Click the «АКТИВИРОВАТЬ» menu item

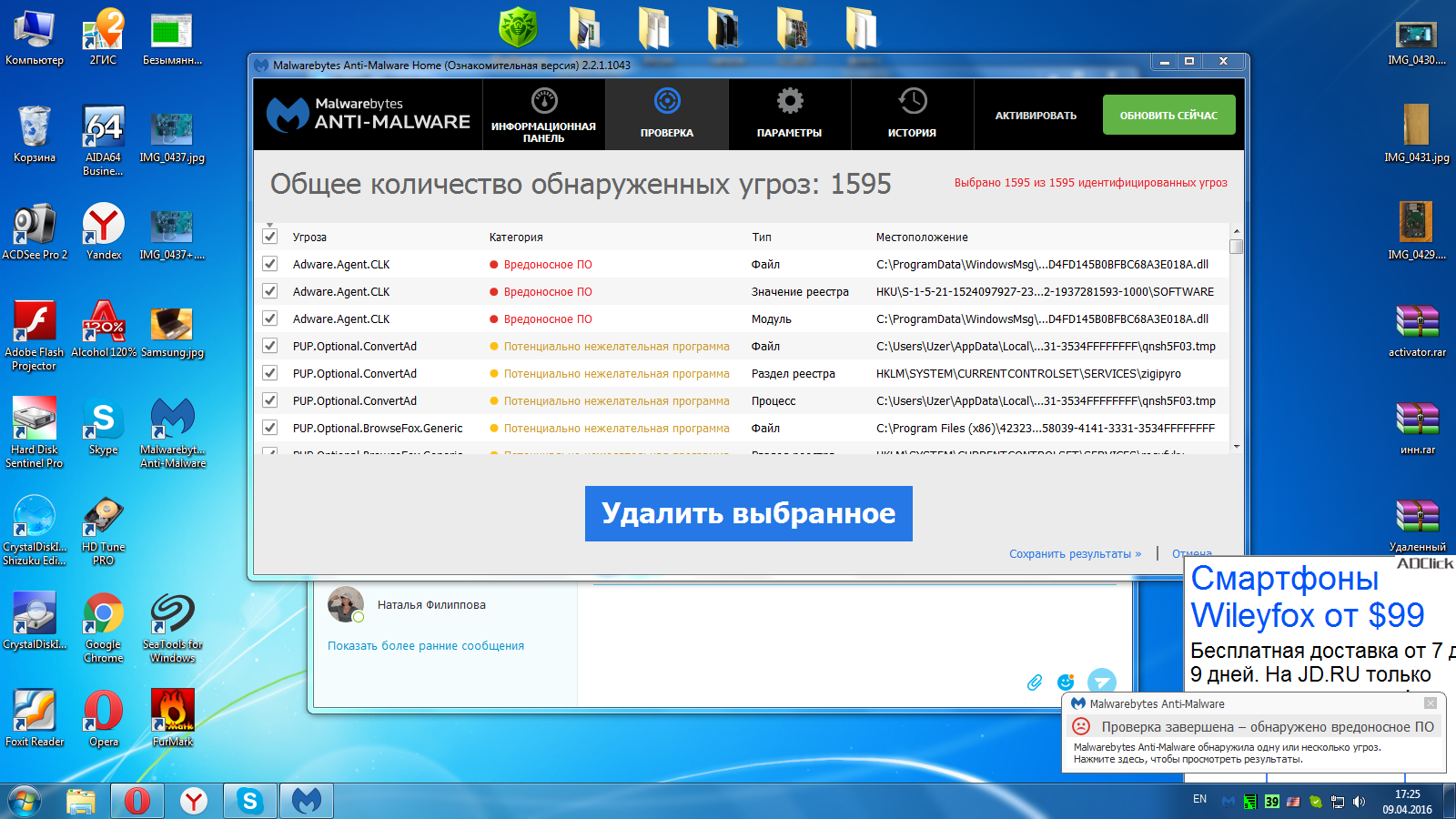pyautogui.click(x=1036, y=116)
